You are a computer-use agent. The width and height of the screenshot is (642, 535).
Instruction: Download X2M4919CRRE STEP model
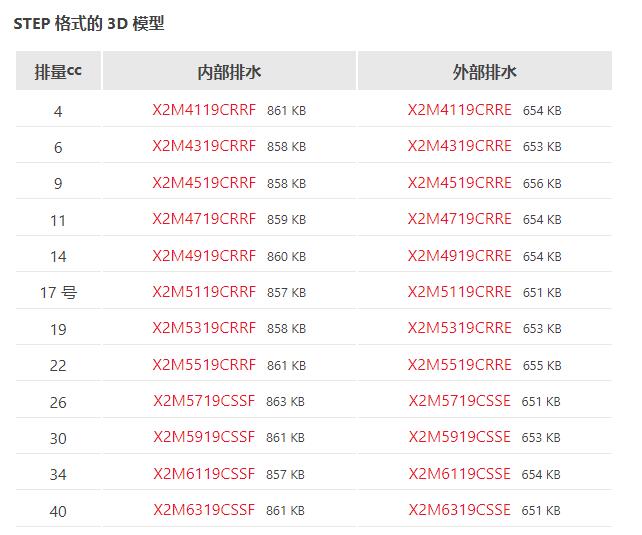pyautogui.click(x=459, y=256)
